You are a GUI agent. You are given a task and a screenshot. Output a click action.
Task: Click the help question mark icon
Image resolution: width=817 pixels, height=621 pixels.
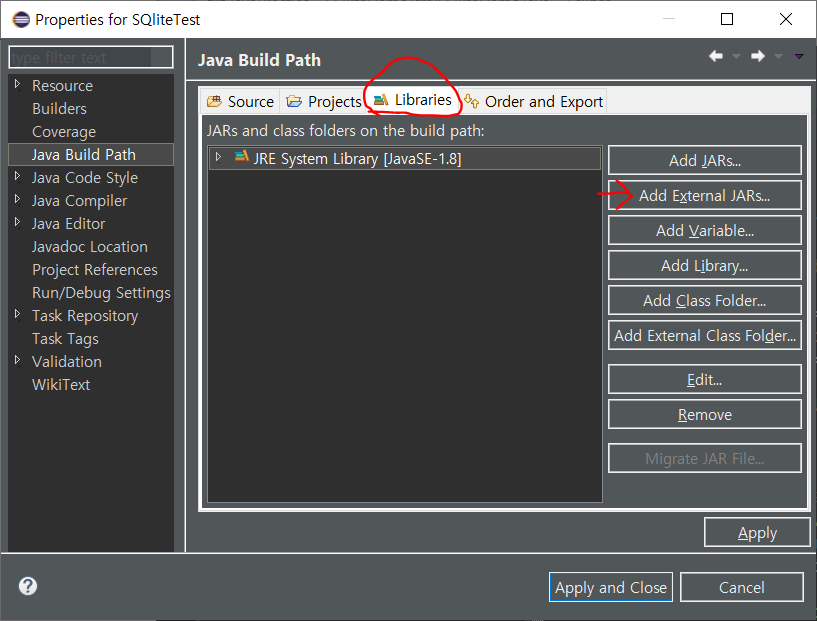point(28,586)
